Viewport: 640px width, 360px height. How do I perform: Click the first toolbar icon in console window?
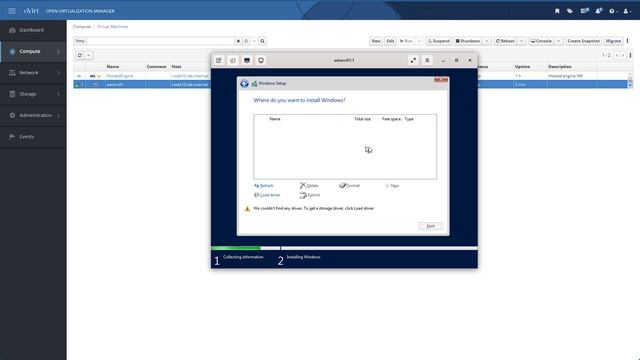click(219, 60)
